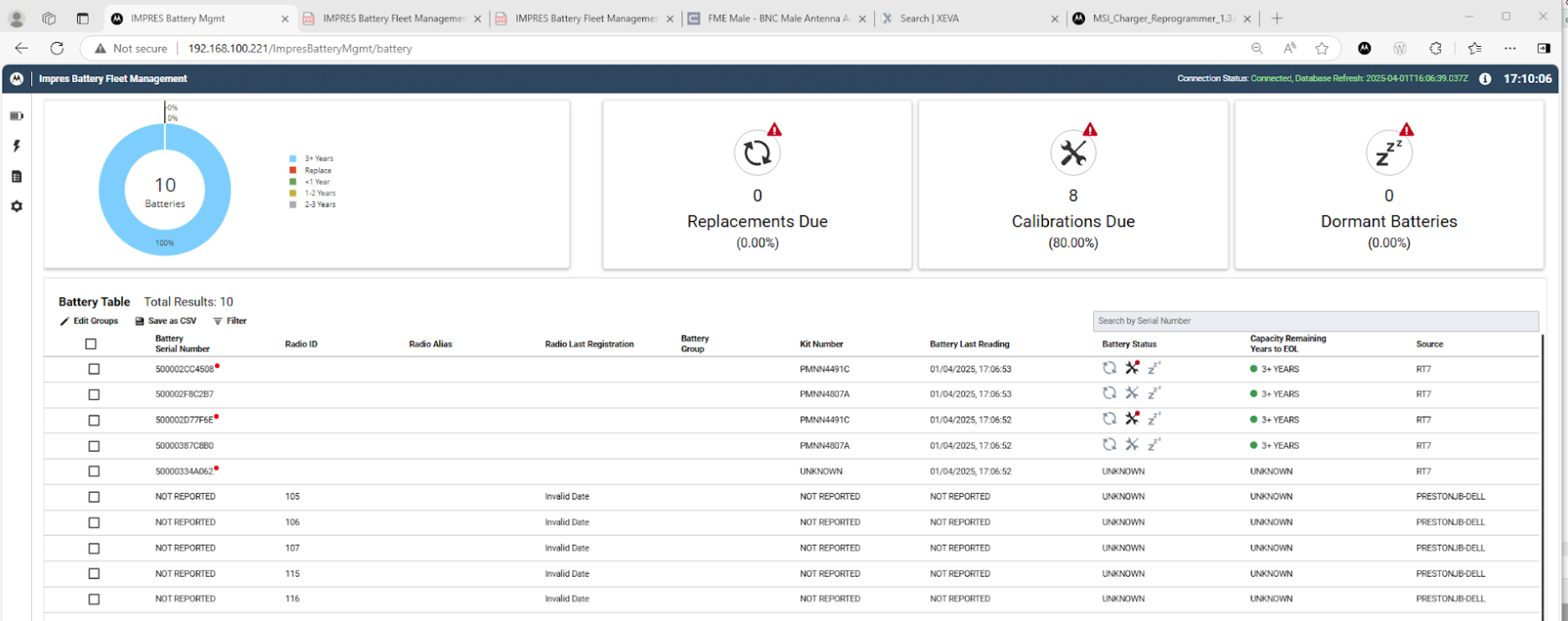This screenshot has width=1568, height=621.
Task: Check the box for battery 500002CC4508
Action: tap(94, 369)
